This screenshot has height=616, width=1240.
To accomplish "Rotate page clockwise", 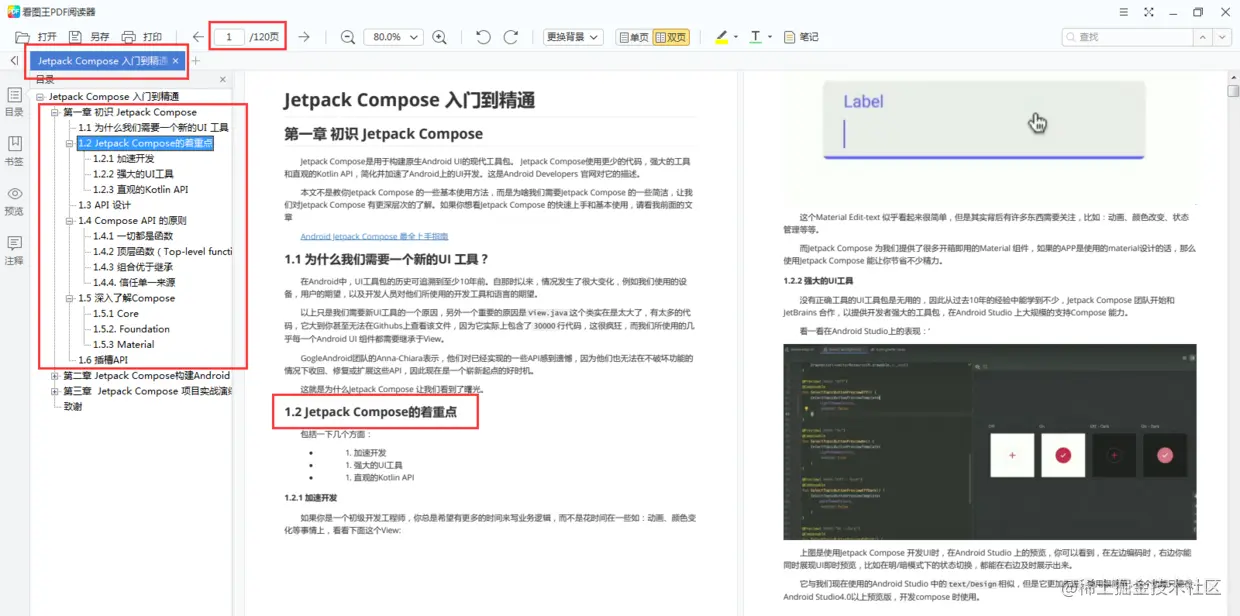I will click(x=510, y=37).
